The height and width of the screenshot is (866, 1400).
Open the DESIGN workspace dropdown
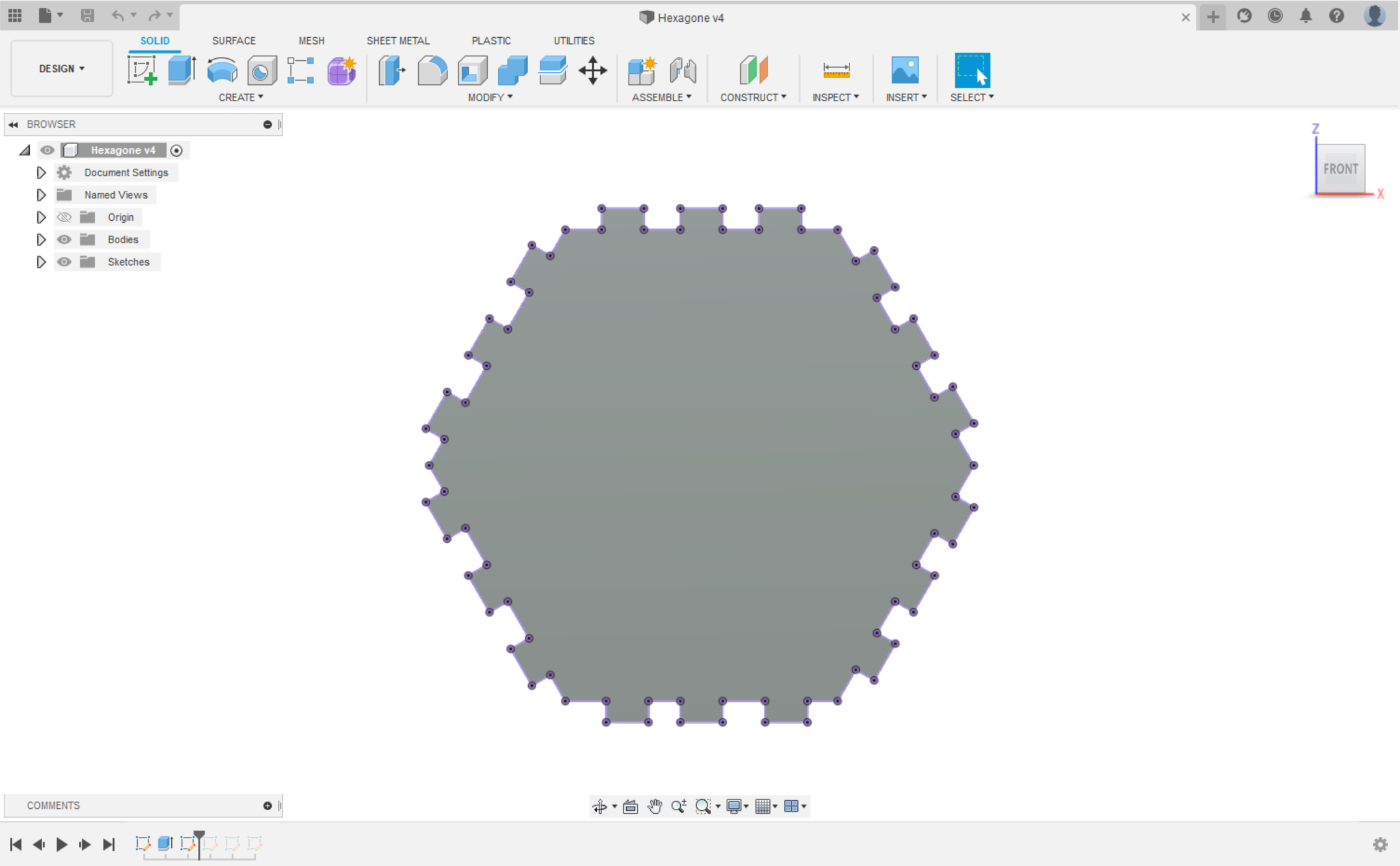click(61, 68)
